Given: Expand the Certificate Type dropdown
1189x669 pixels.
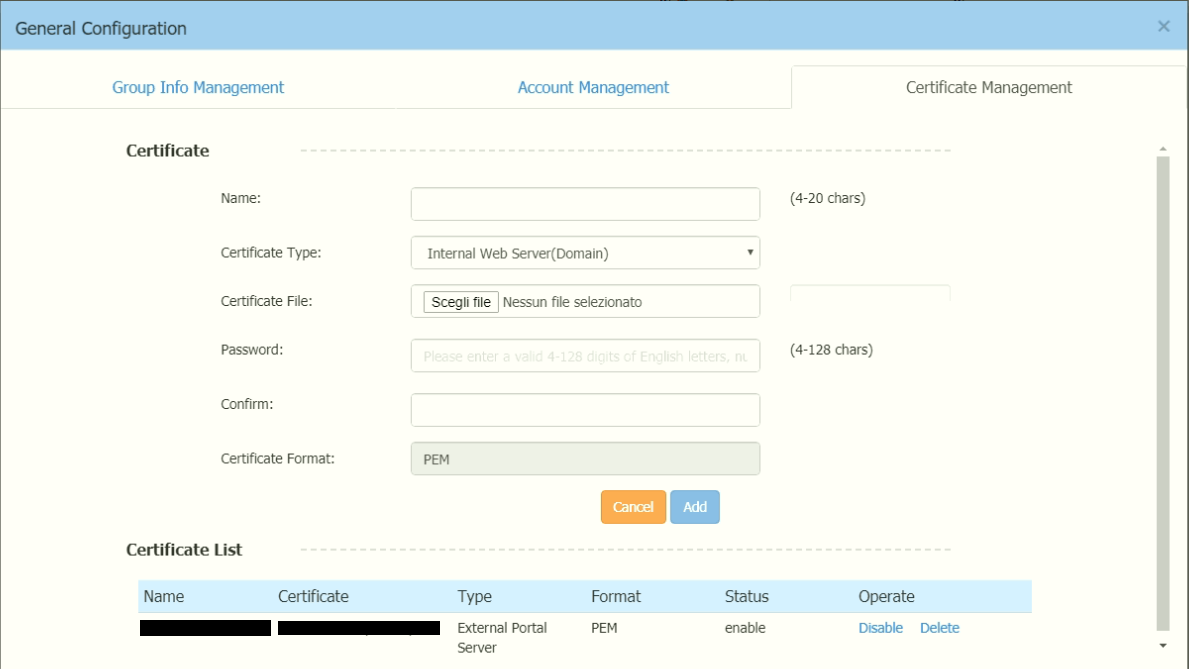Looking at the screenshot, I should (585, 253).
